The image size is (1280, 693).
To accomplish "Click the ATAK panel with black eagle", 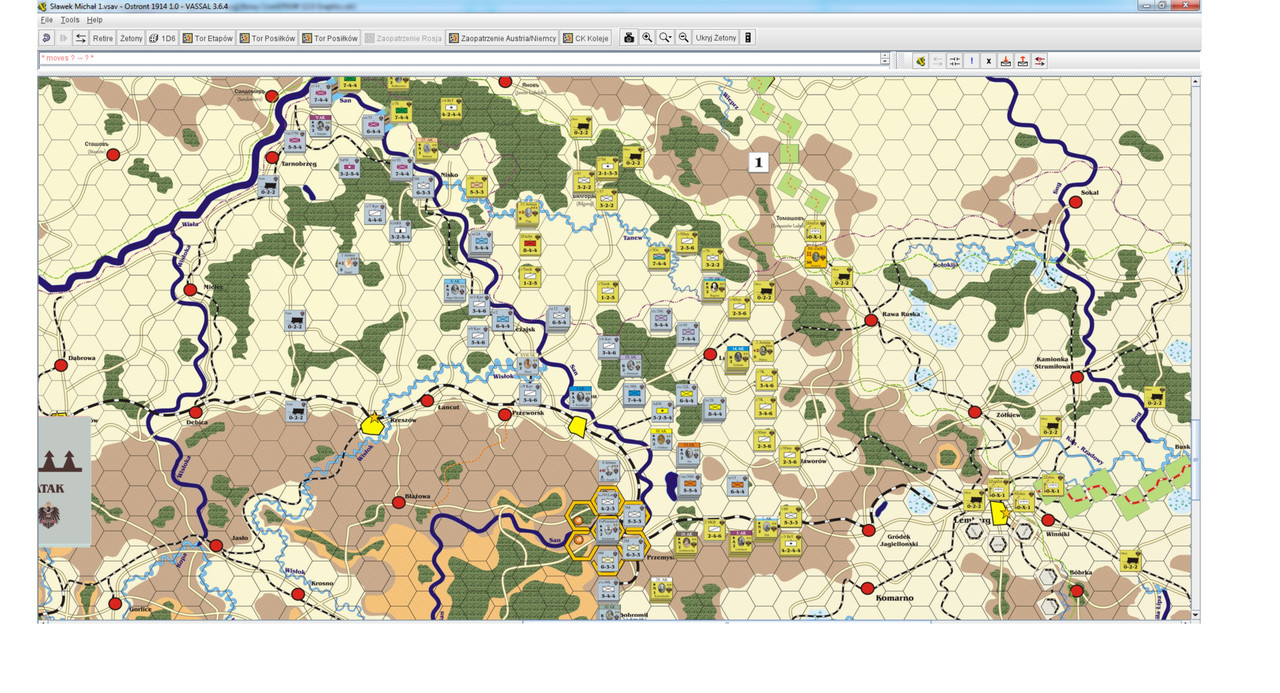I will (64, 481).
